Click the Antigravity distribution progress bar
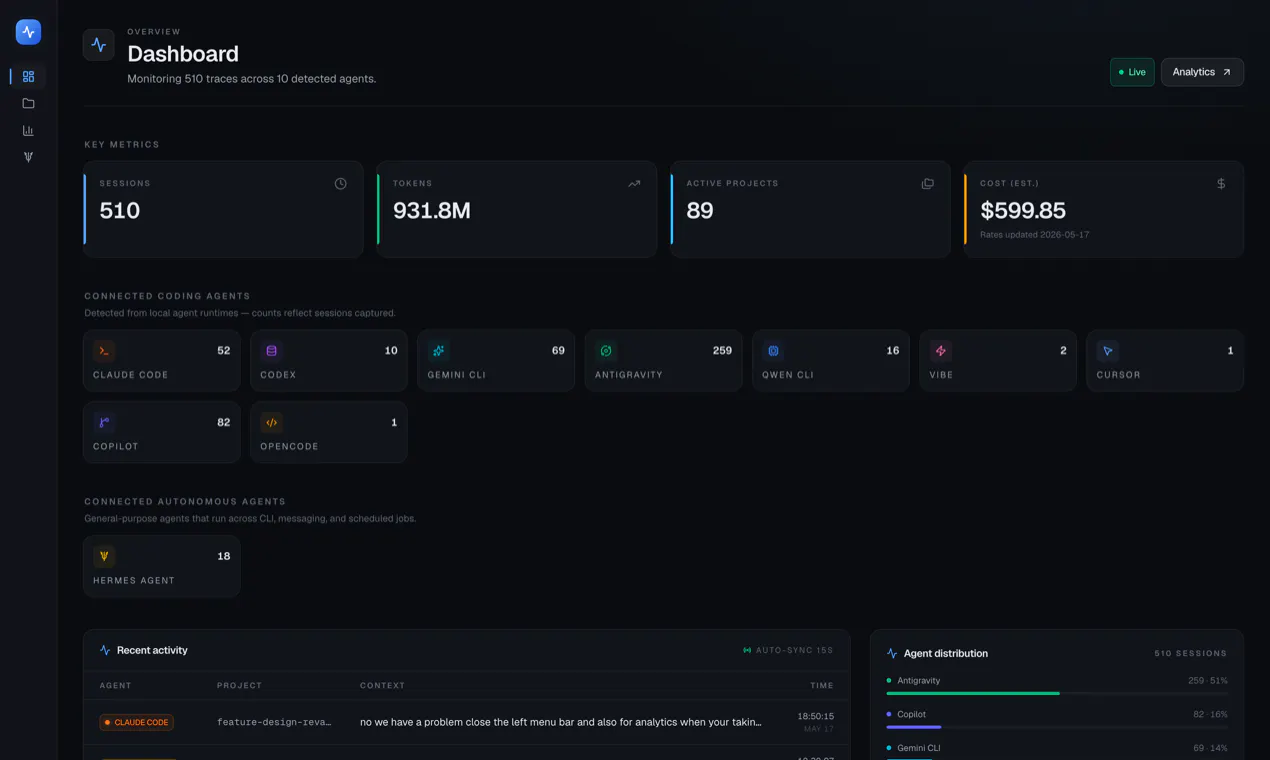Screen dimensions: 1270x760 [1057, 693]
